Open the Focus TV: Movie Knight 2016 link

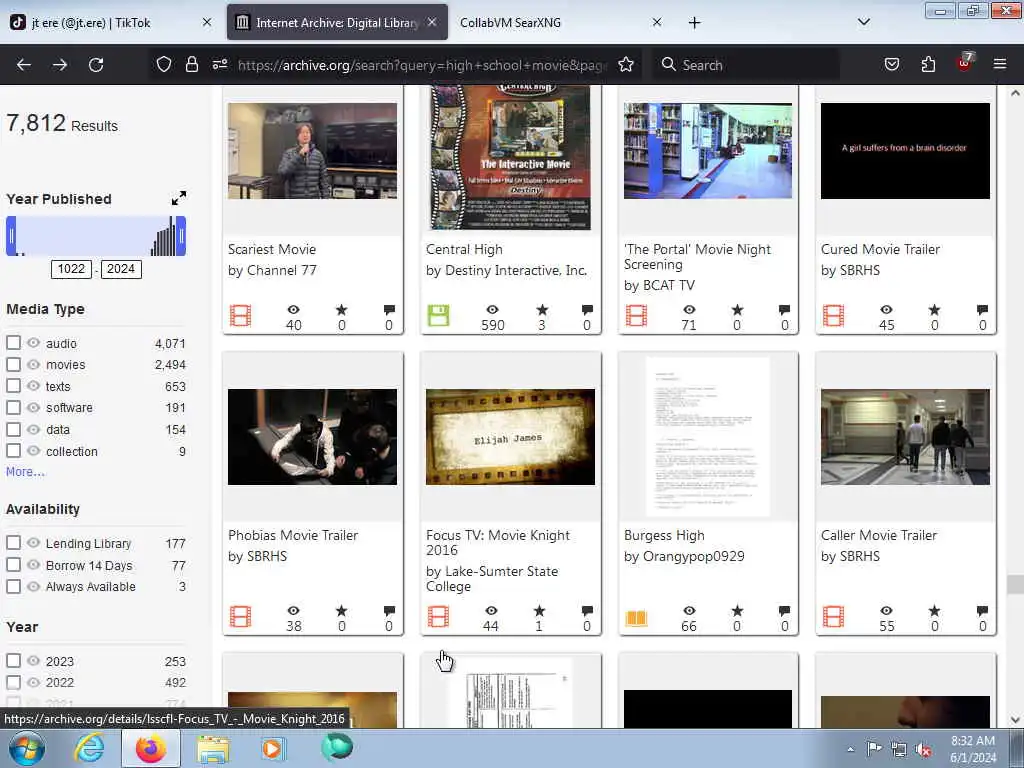(x=498, y=543)
